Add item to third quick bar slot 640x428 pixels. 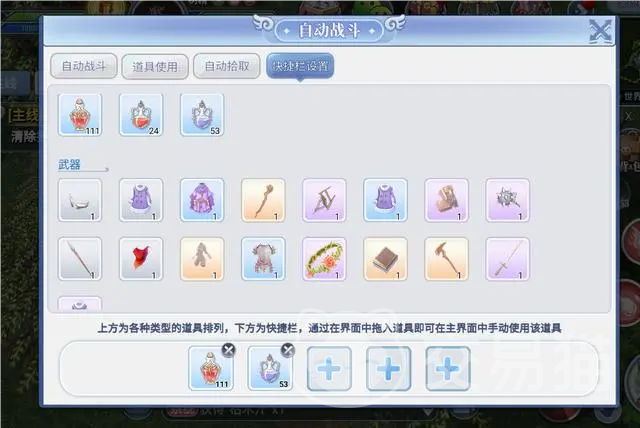point(329,369)
